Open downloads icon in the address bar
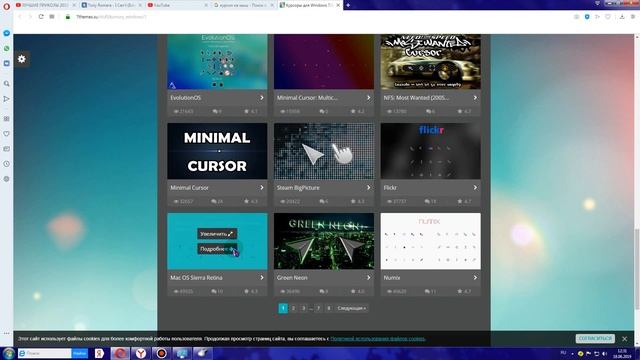This screenshot has width=640, height=360. [622, 17]
